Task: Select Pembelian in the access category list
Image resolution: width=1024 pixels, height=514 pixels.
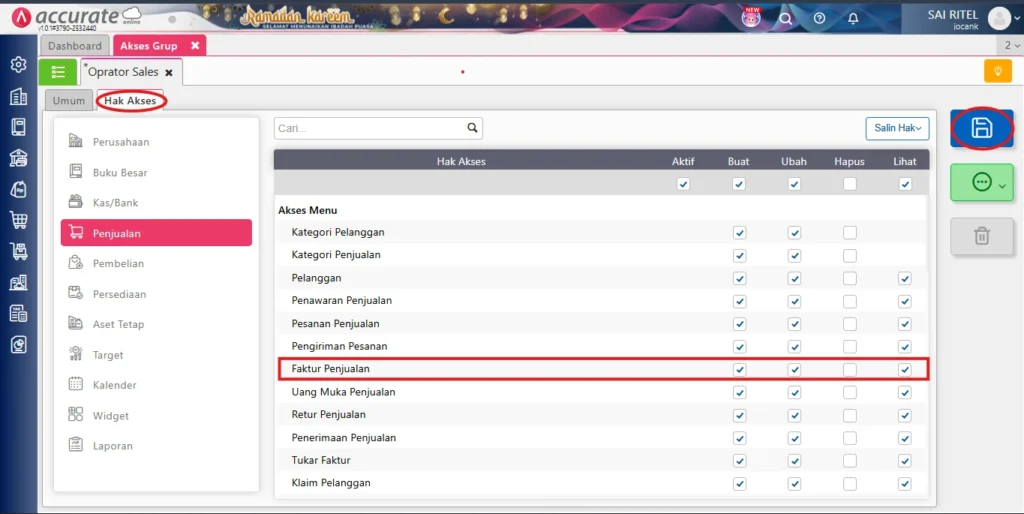Action: [x=118, y=263]
